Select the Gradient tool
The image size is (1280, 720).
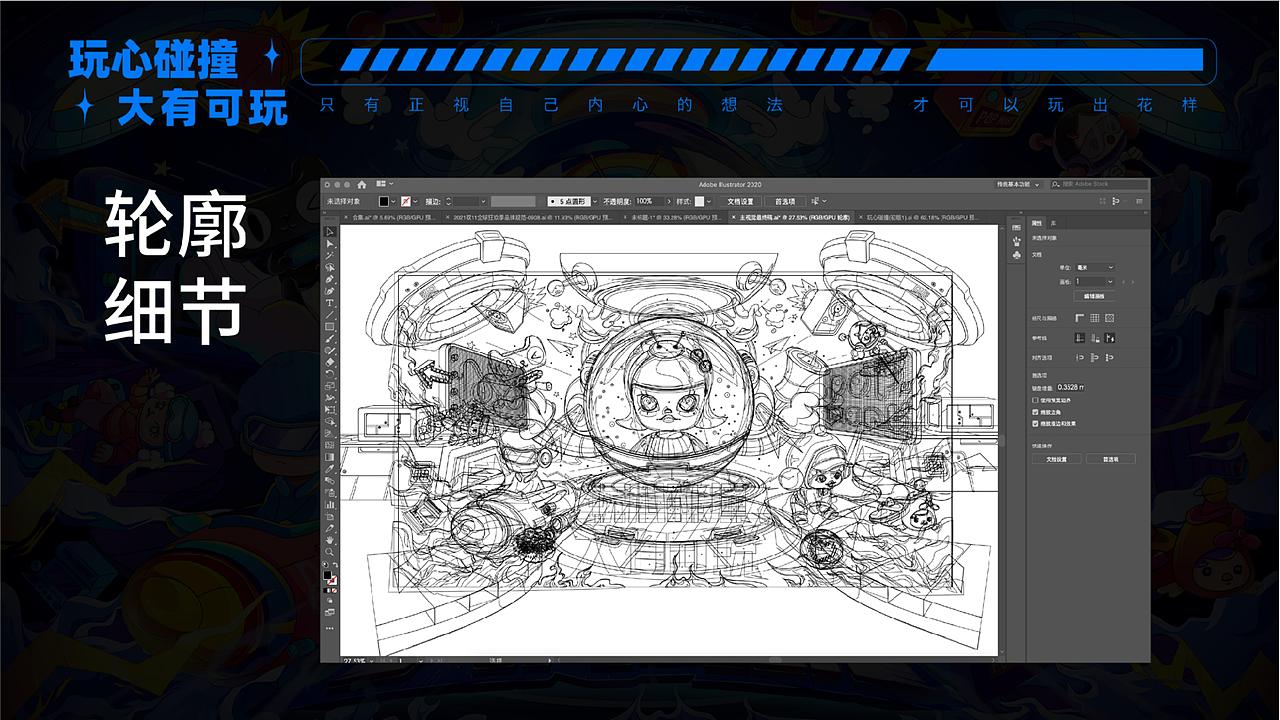329,457
